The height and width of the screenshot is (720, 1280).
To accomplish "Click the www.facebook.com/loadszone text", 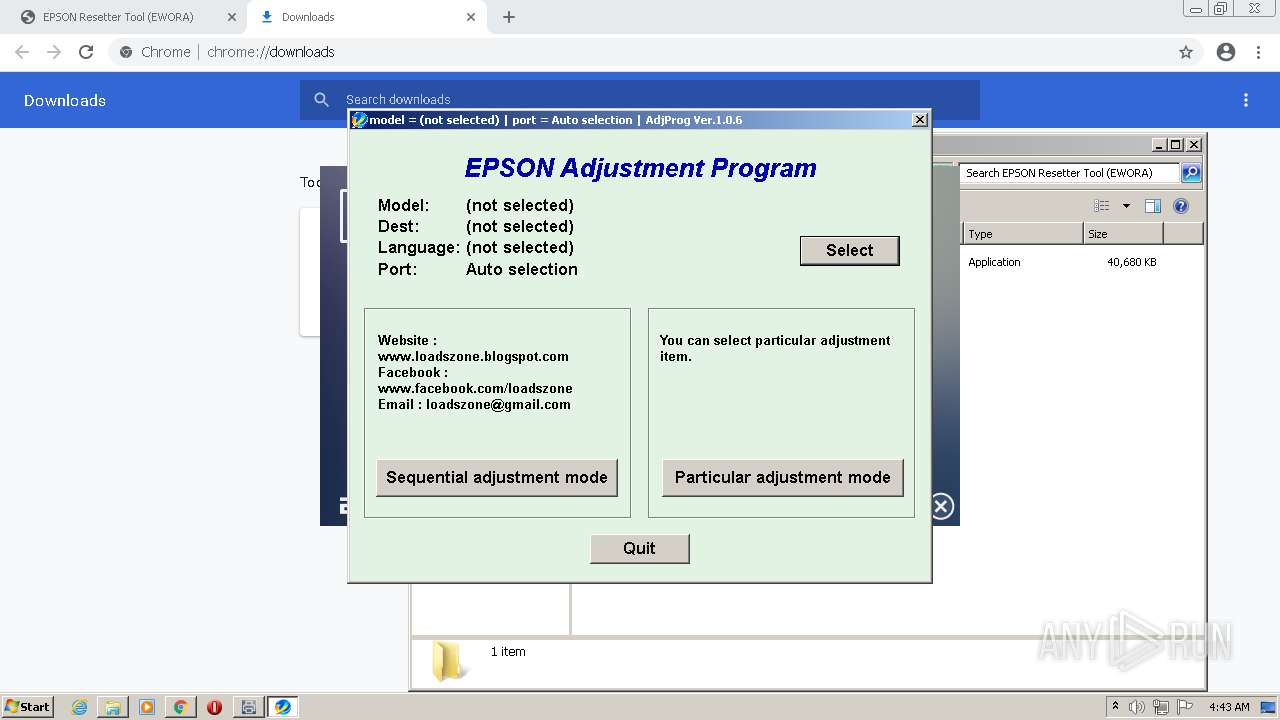I will point(475,388).
